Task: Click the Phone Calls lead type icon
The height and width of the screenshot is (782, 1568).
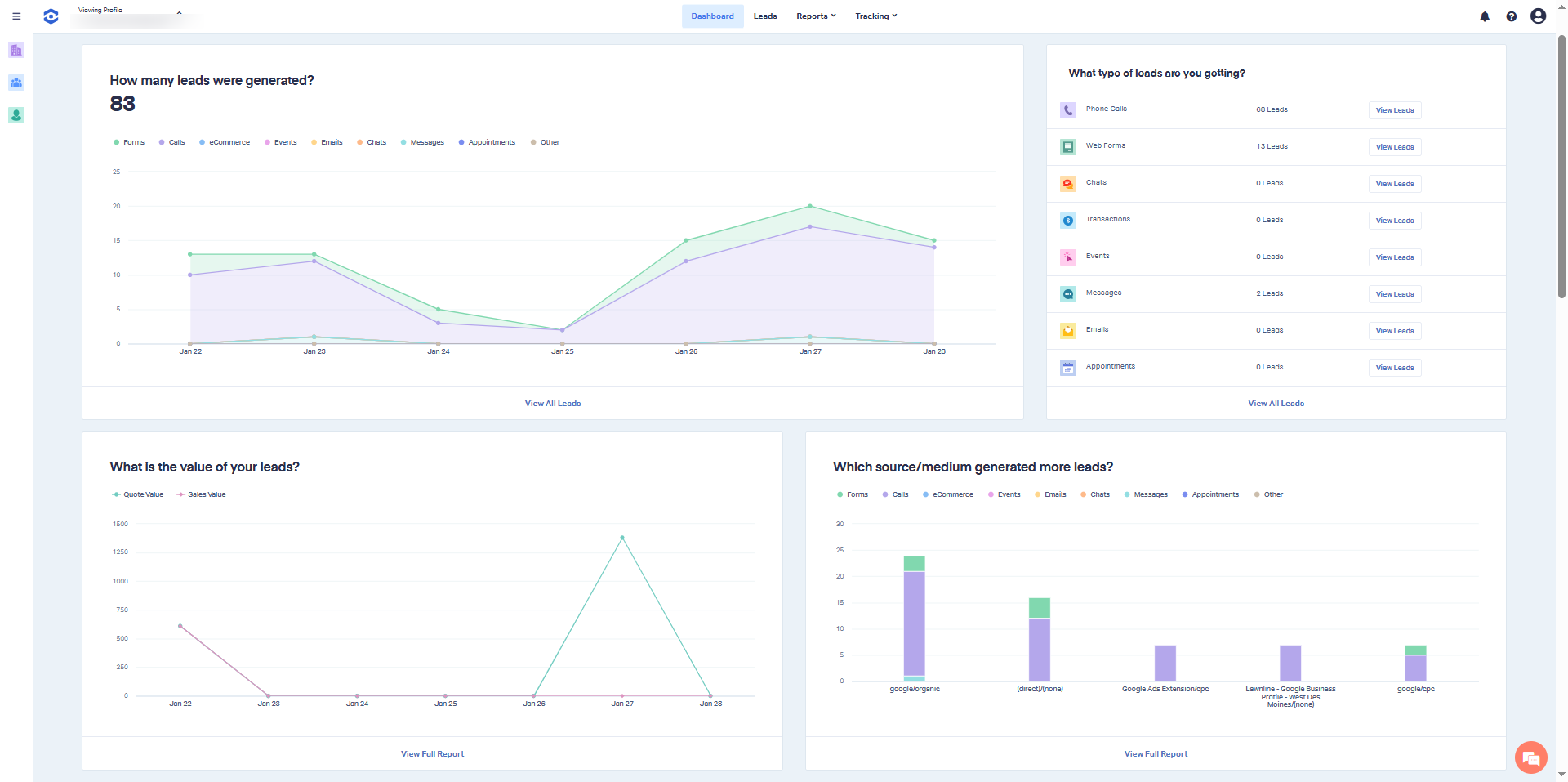Action: (1067, 110)
